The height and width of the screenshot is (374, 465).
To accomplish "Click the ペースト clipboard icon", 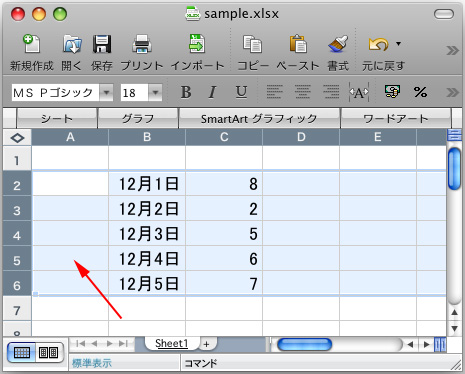I will [298, 44].
